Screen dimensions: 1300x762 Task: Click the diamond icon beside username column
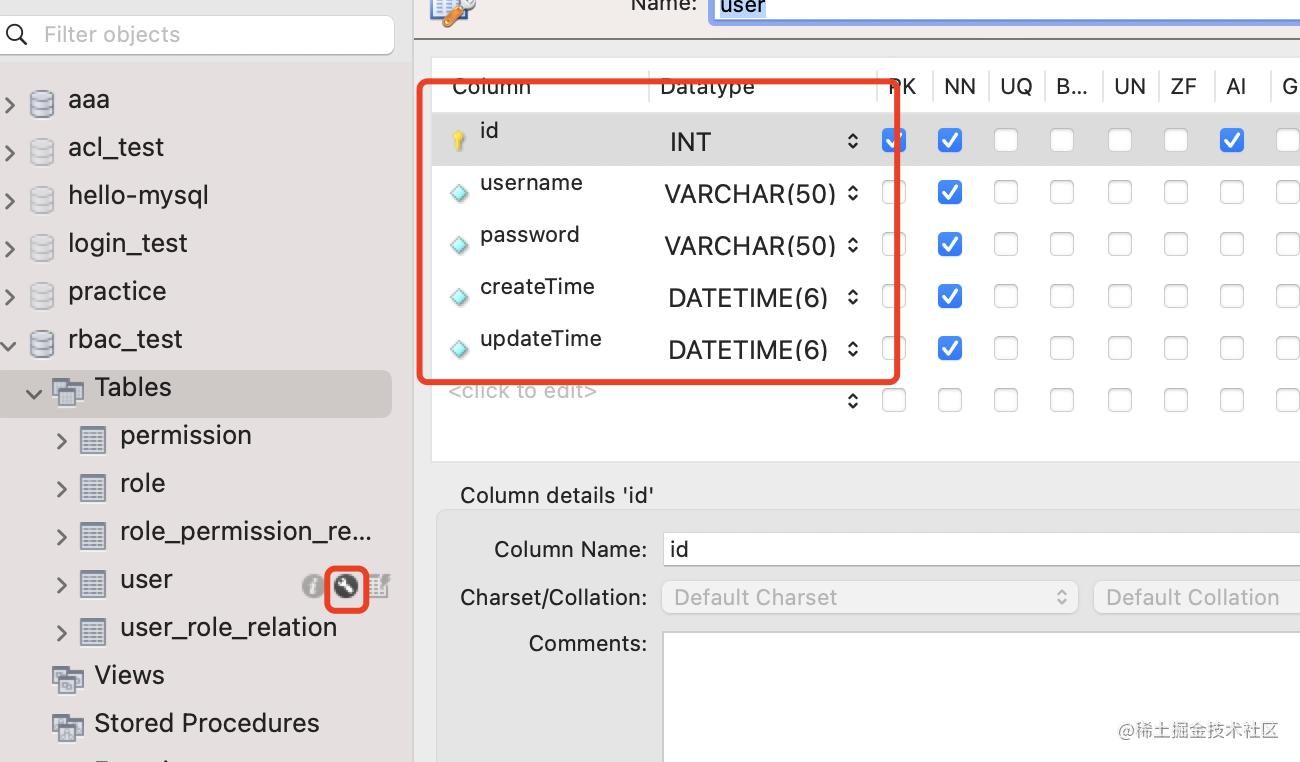459,193
